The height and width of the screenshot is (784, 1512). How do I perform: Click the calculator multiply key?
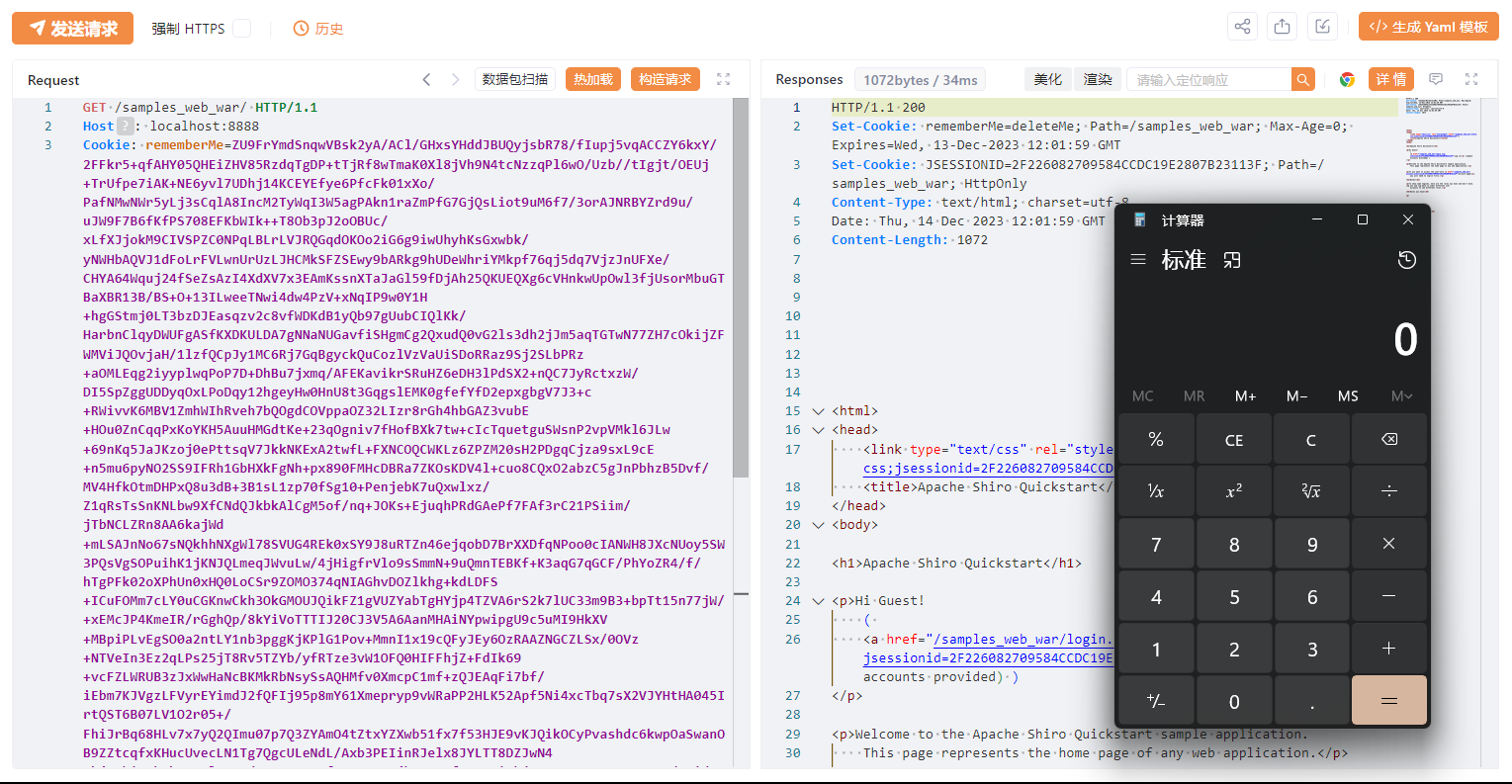pyautogui.click(x=1389, y=544)
